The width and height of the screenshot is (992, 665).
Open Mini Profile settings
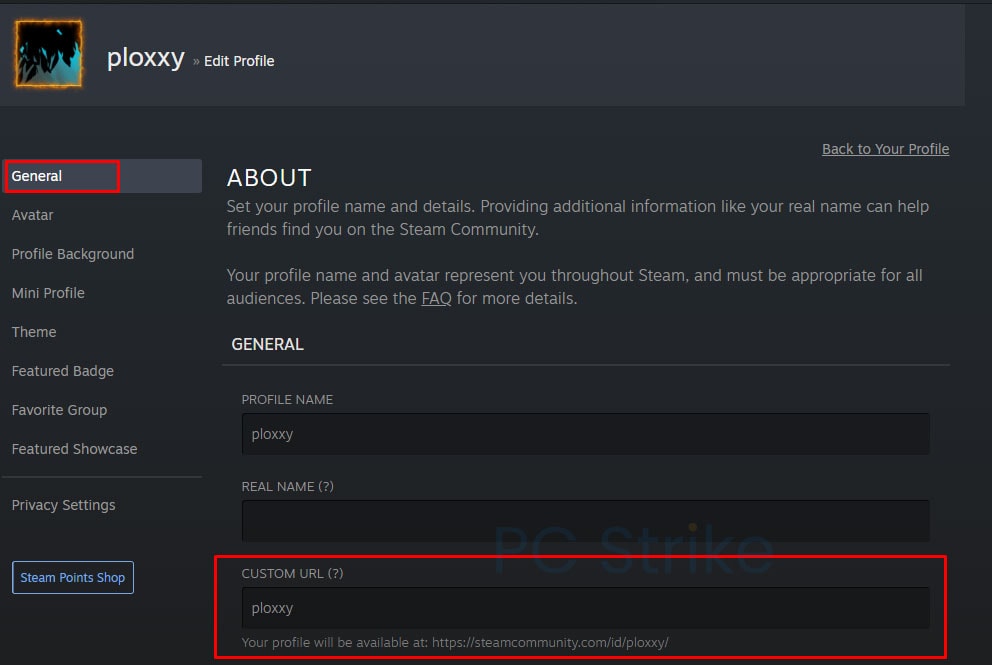tap(48, 293)
